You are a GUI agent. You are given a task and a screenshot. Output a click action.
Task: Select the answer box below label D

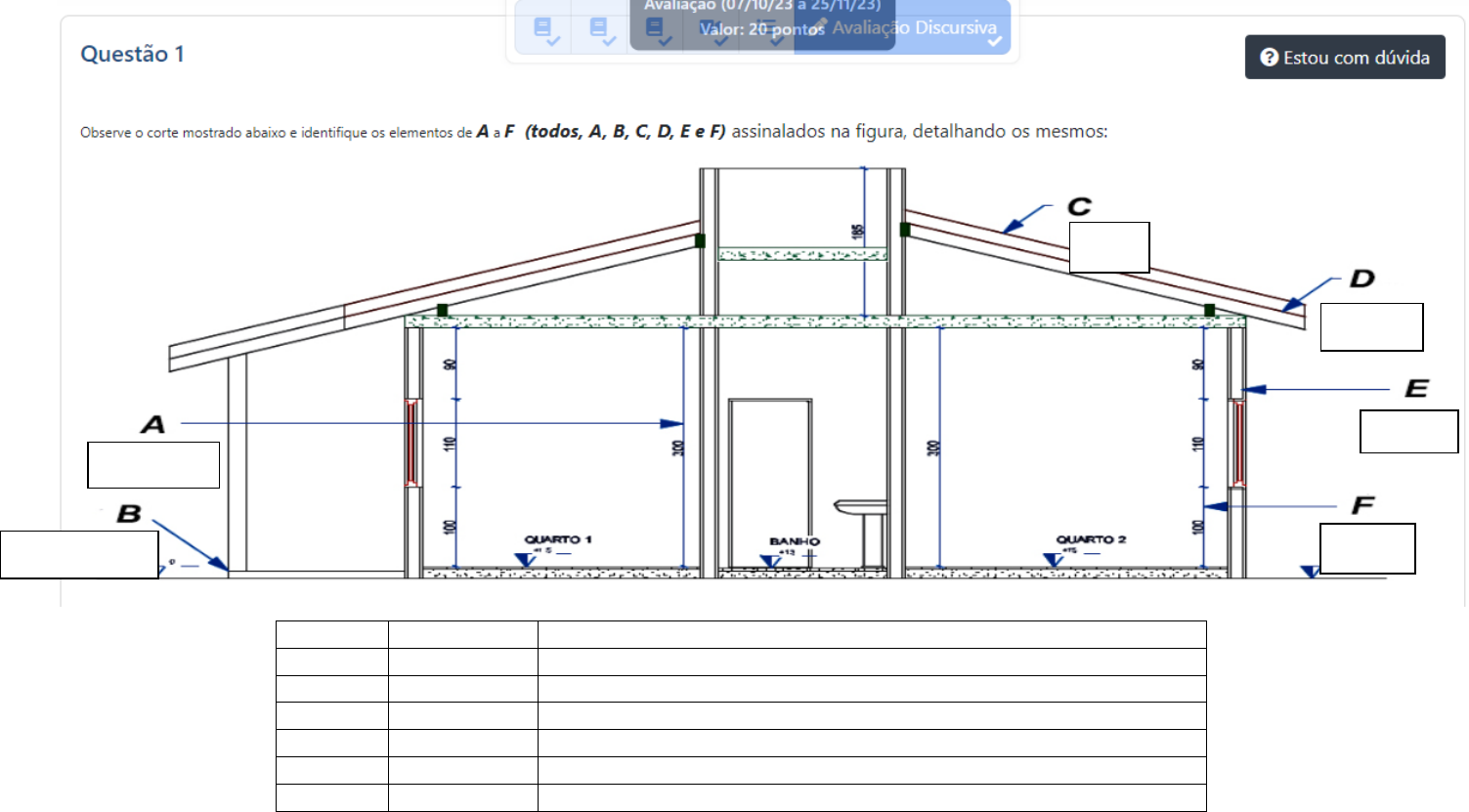[x=1371, y=327]
